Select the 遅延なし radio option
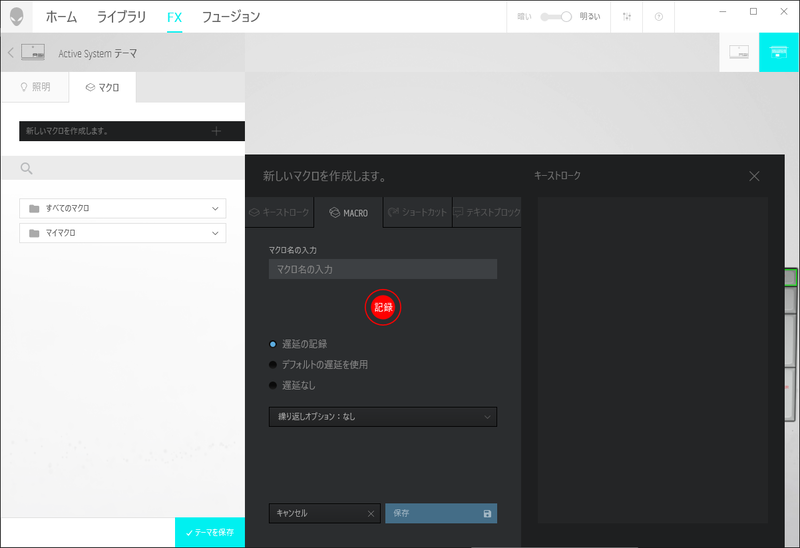The width and height of the screenshot is (800, 548). pos(292,385)
